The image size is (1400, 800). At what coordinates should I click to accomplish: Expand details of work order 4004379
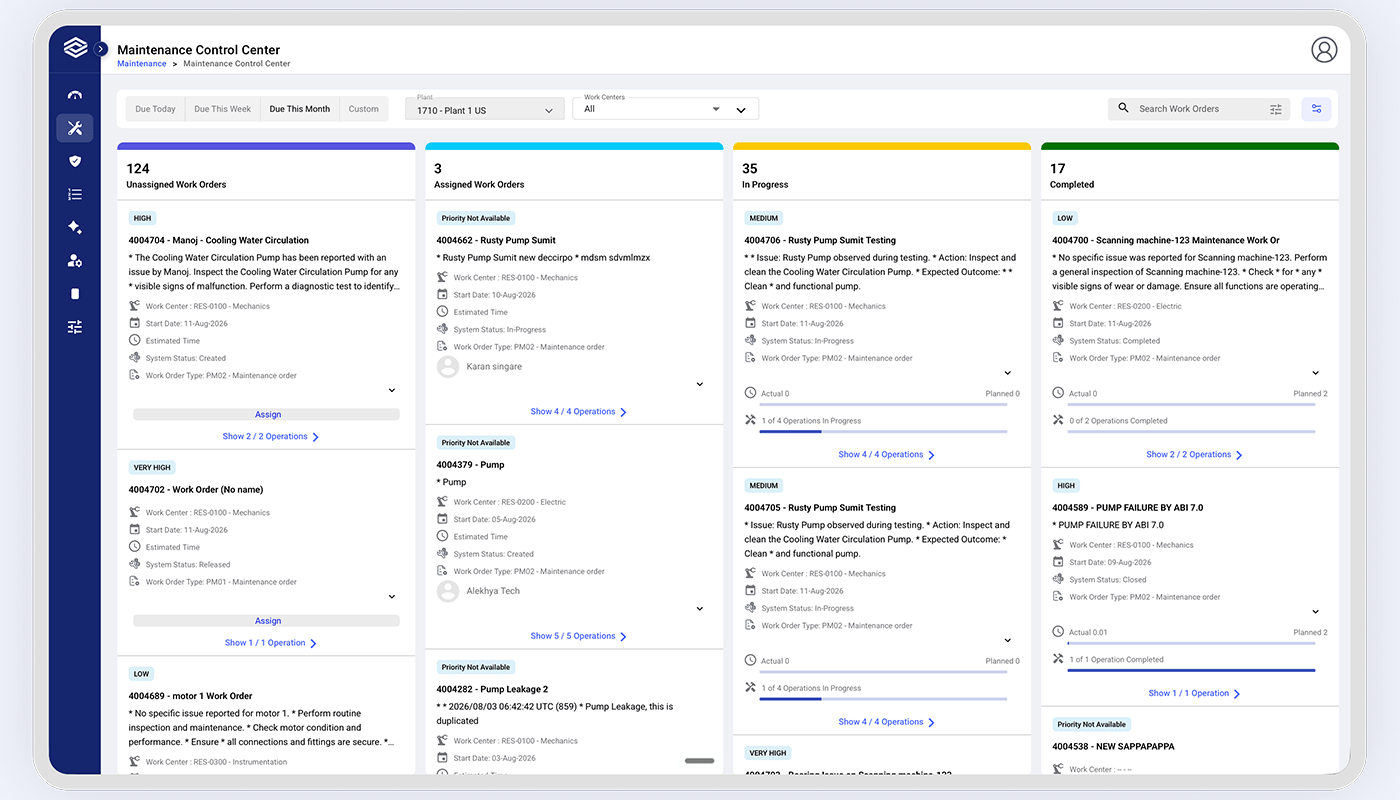pos(700,609)
